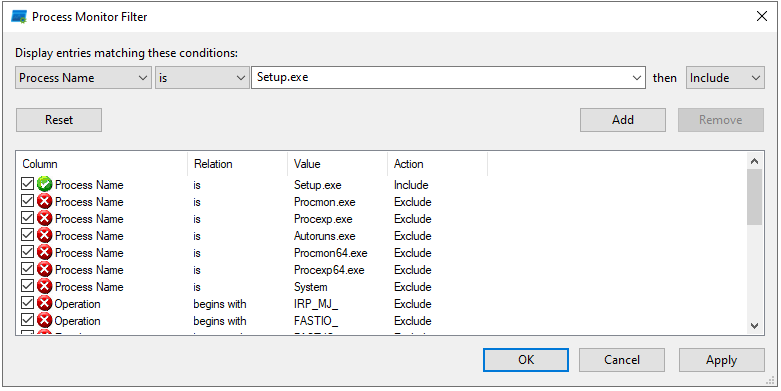The height and width of the screenshot is (391, 781).
Task: Click the Setup.exe value in the list
Action: (x=317, y=185)
